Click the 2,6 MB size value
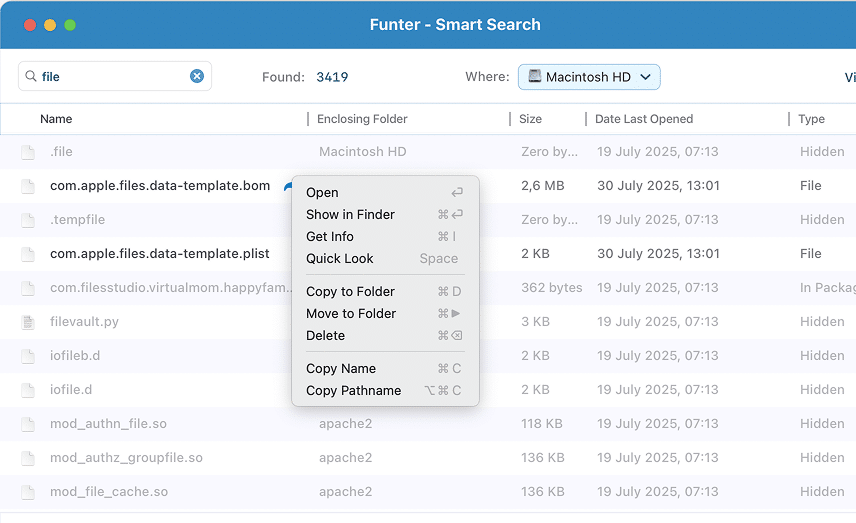Image resolution: width=856 pixels, height=523 pixels. pyautogui.click(x=543, y=186)
